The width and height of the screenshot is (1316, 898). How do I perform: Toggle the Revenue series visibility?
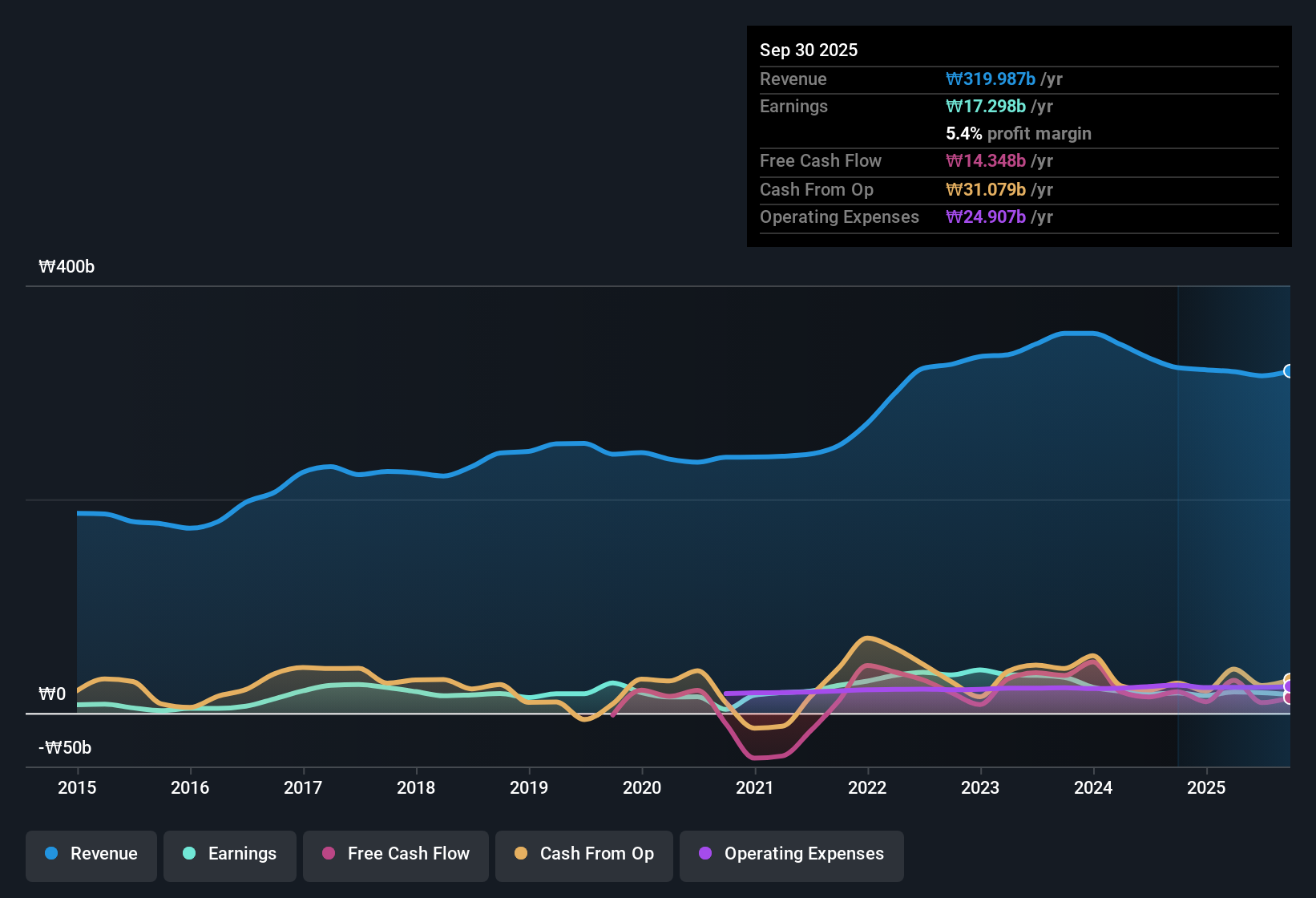91,855
